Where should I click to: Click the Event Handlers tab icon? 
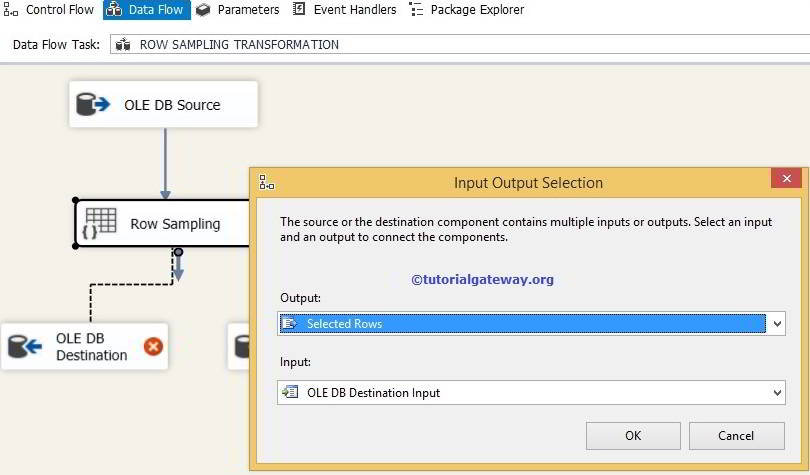299,9
